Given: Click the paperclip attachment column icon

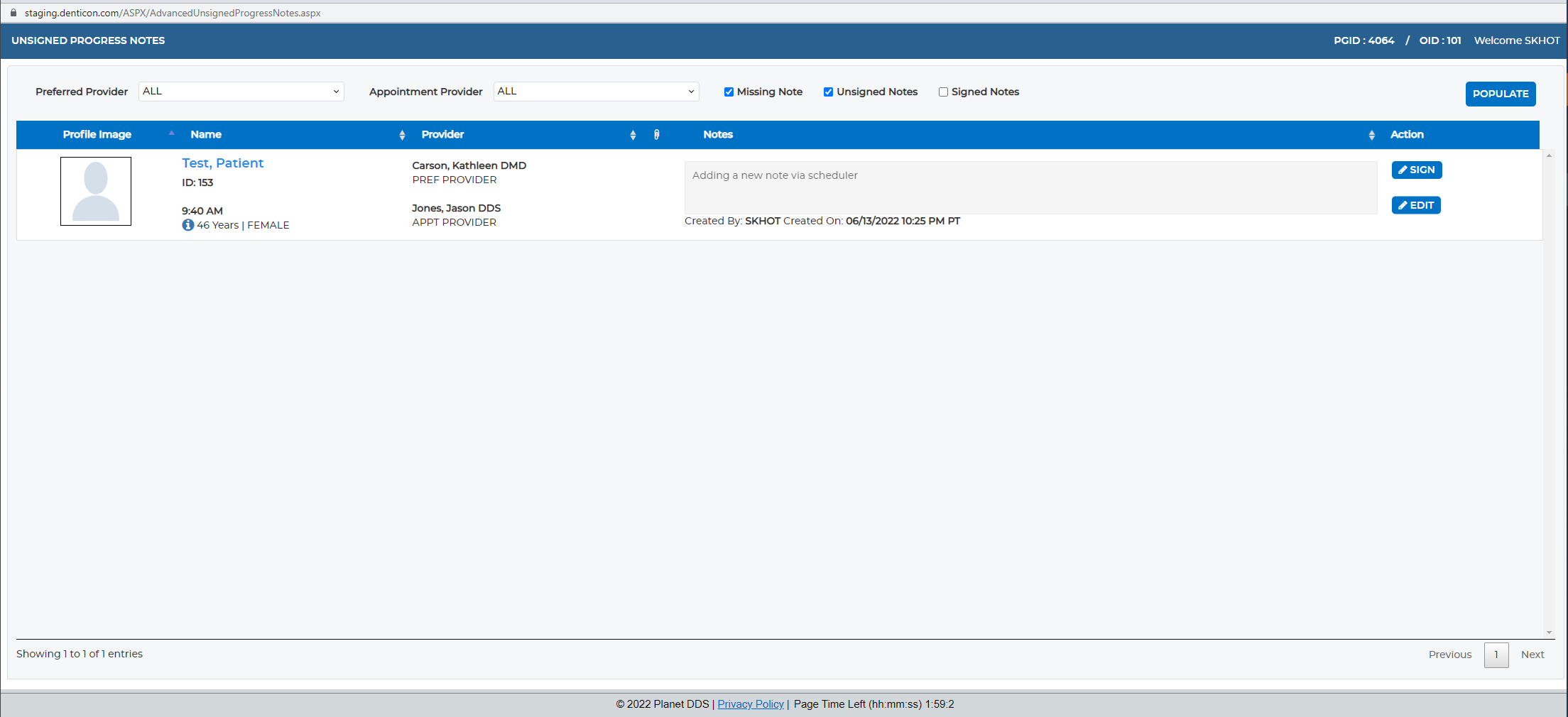Looking at the screenshot, I should (x=656, y=135).
